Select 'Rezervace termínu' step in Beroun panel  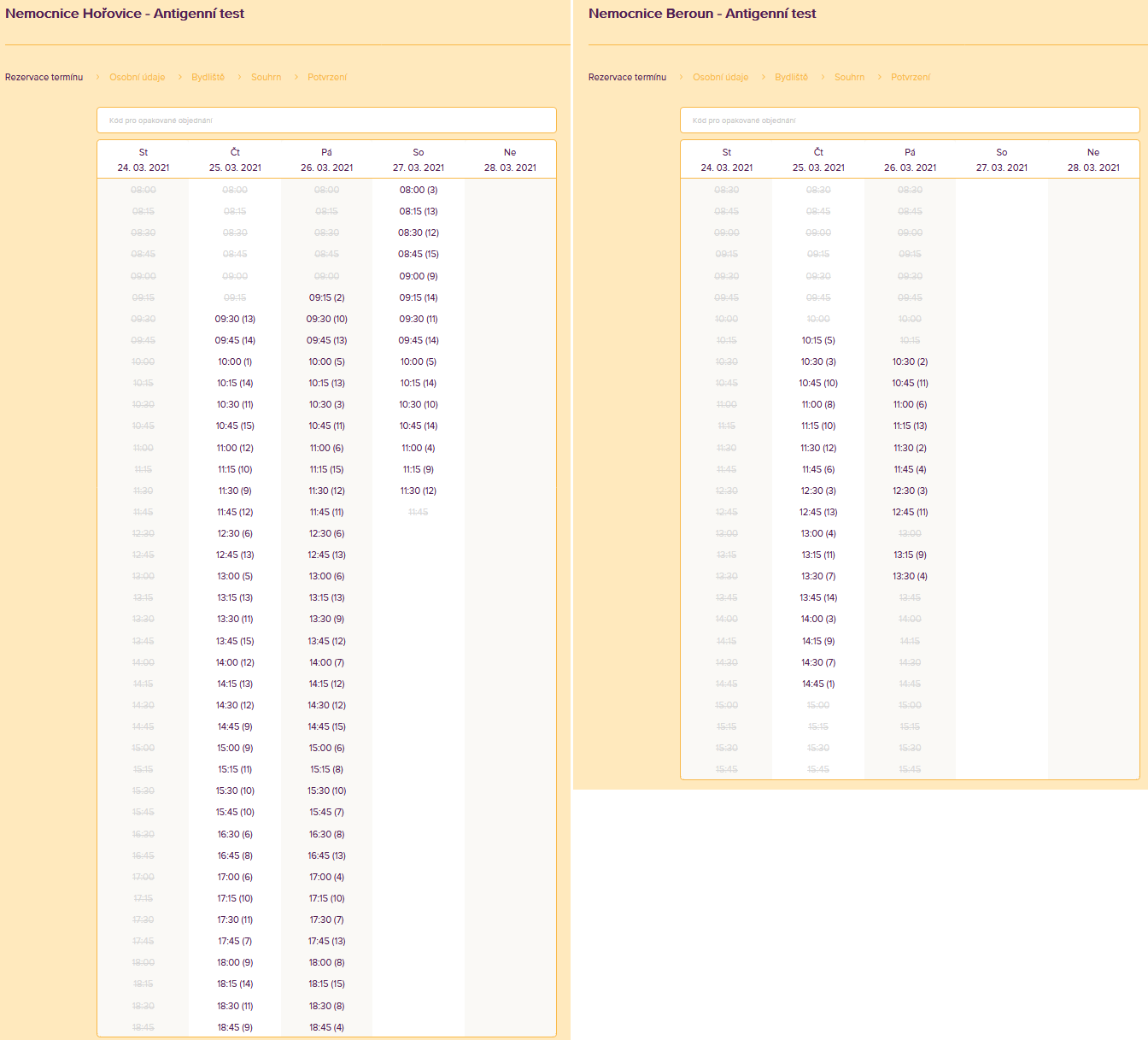(x=627, y=77)
